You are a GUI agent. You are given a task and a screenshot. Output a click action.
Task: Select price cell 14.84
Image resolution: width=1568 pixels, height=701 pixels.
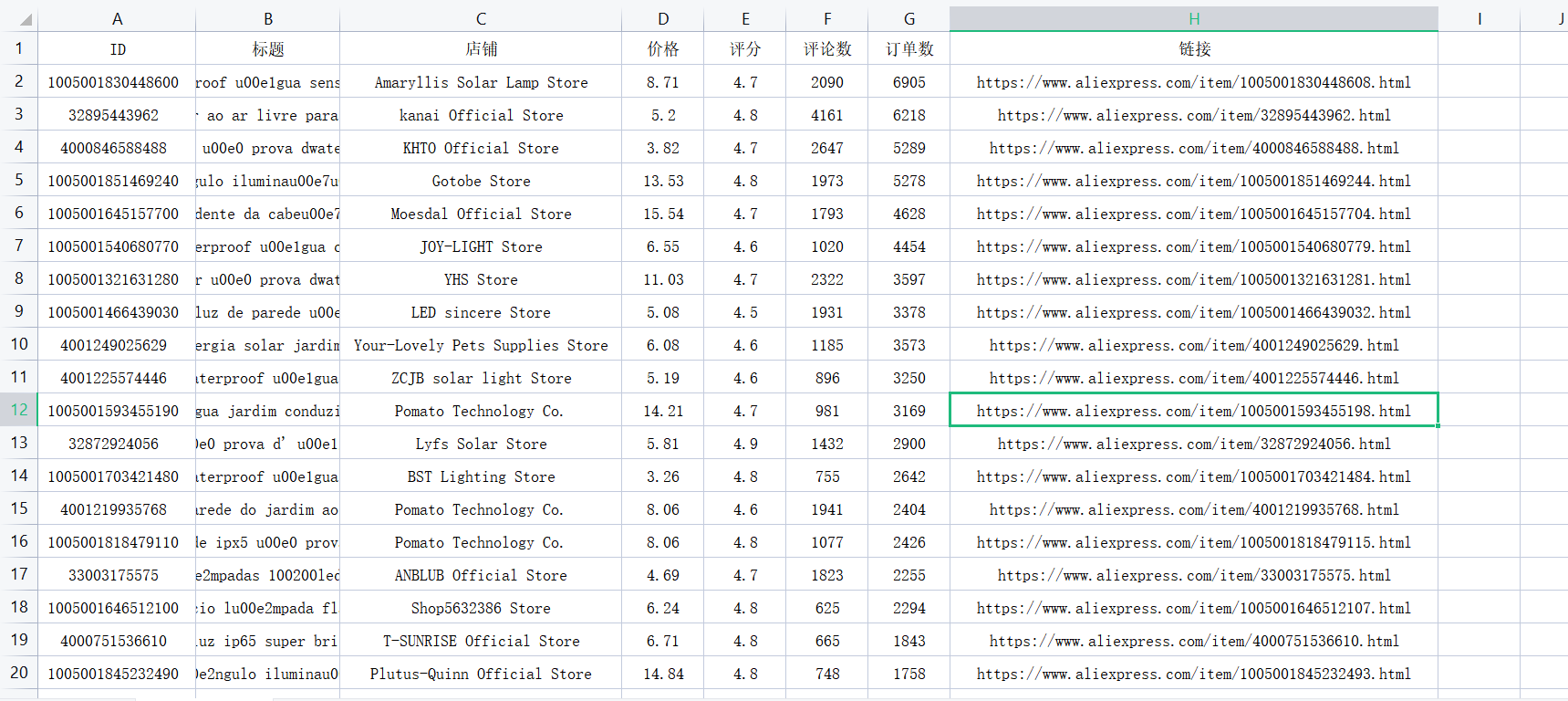(x=663, y=673)
